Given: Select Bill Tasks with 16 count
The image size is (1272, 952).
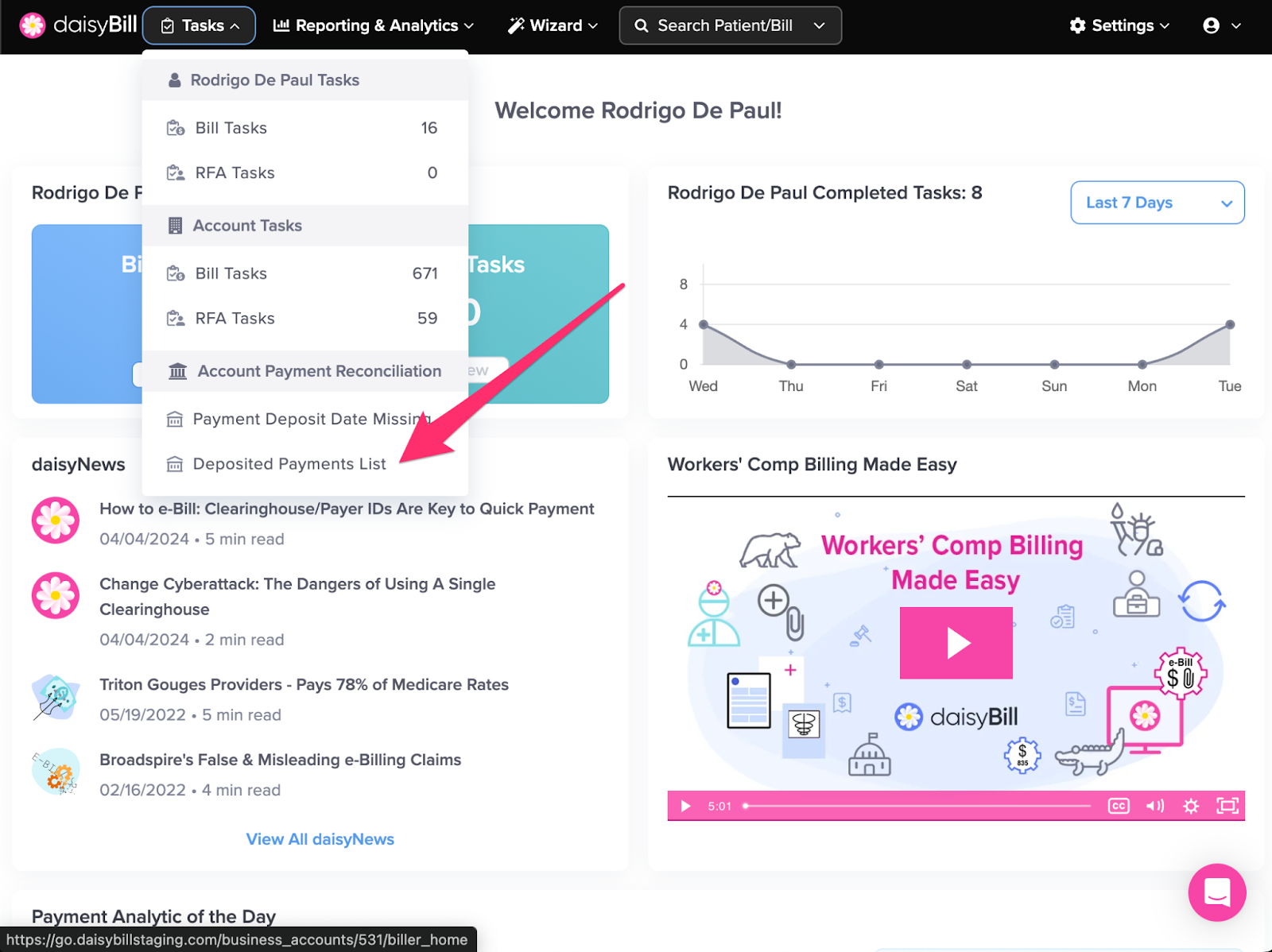Looking at the screenshot, I should point(304,128).
